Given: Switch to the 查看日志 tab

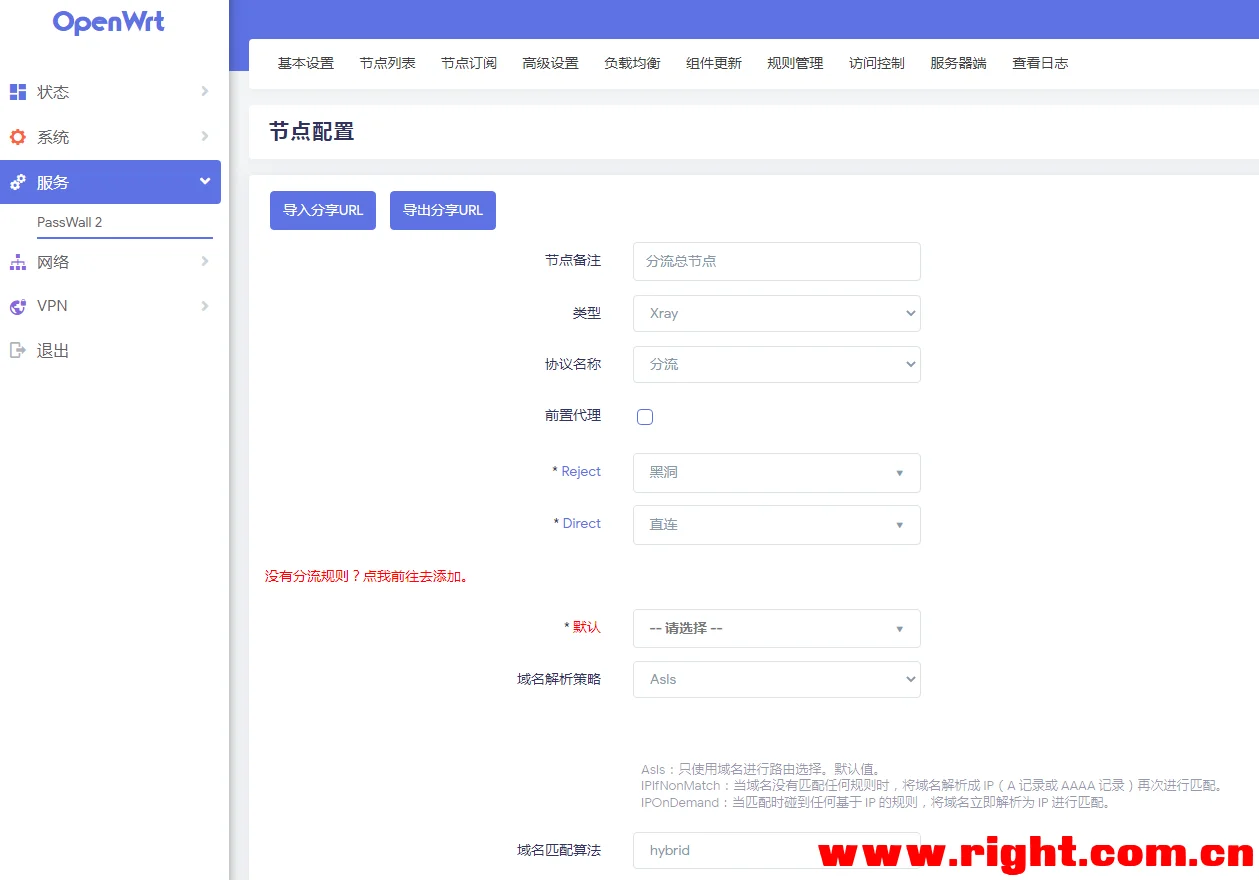Looking at the screenshot, I should [1040, 62].
